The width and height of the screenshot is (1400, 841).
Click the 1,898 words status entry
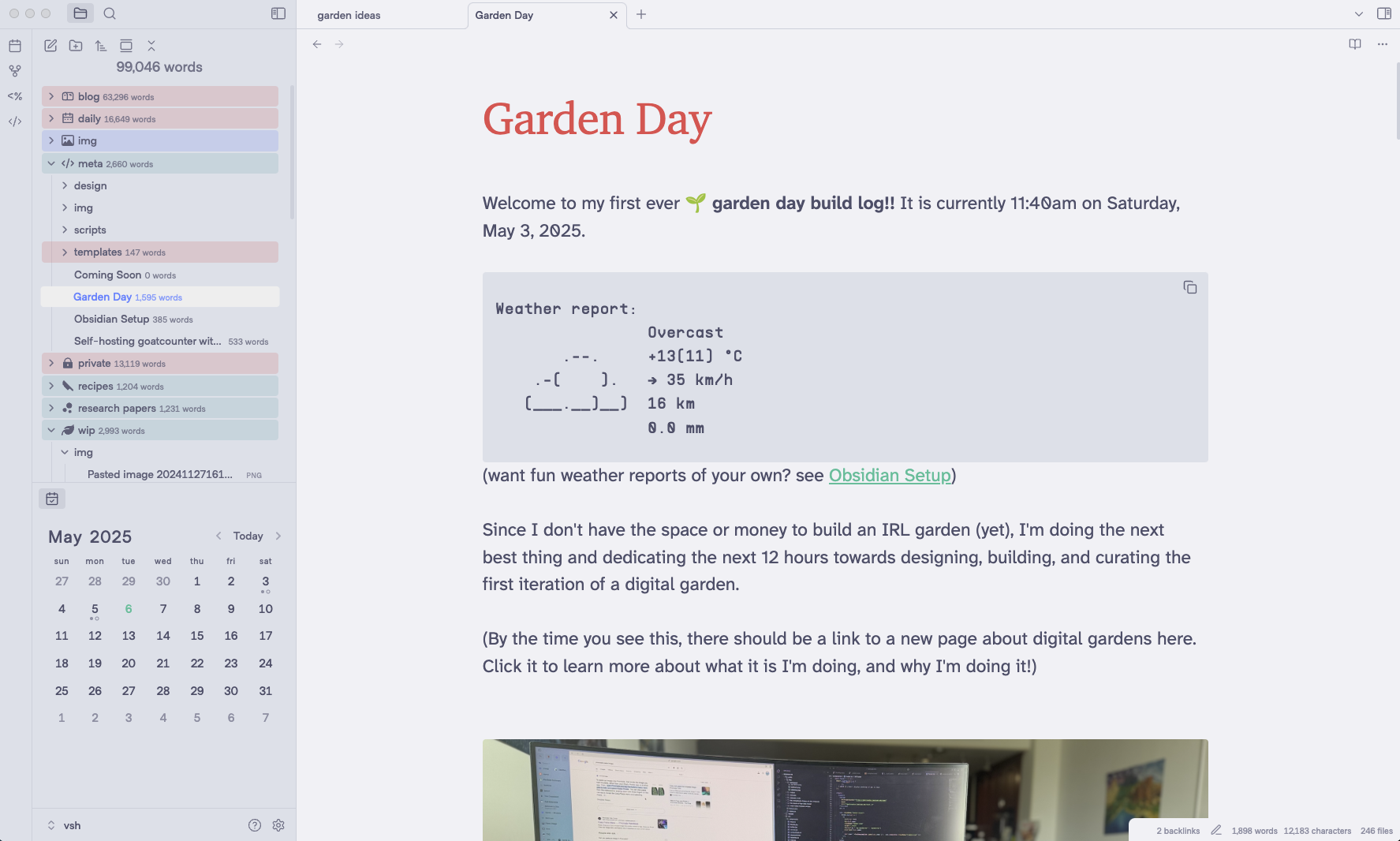(x=1254, y=831)
